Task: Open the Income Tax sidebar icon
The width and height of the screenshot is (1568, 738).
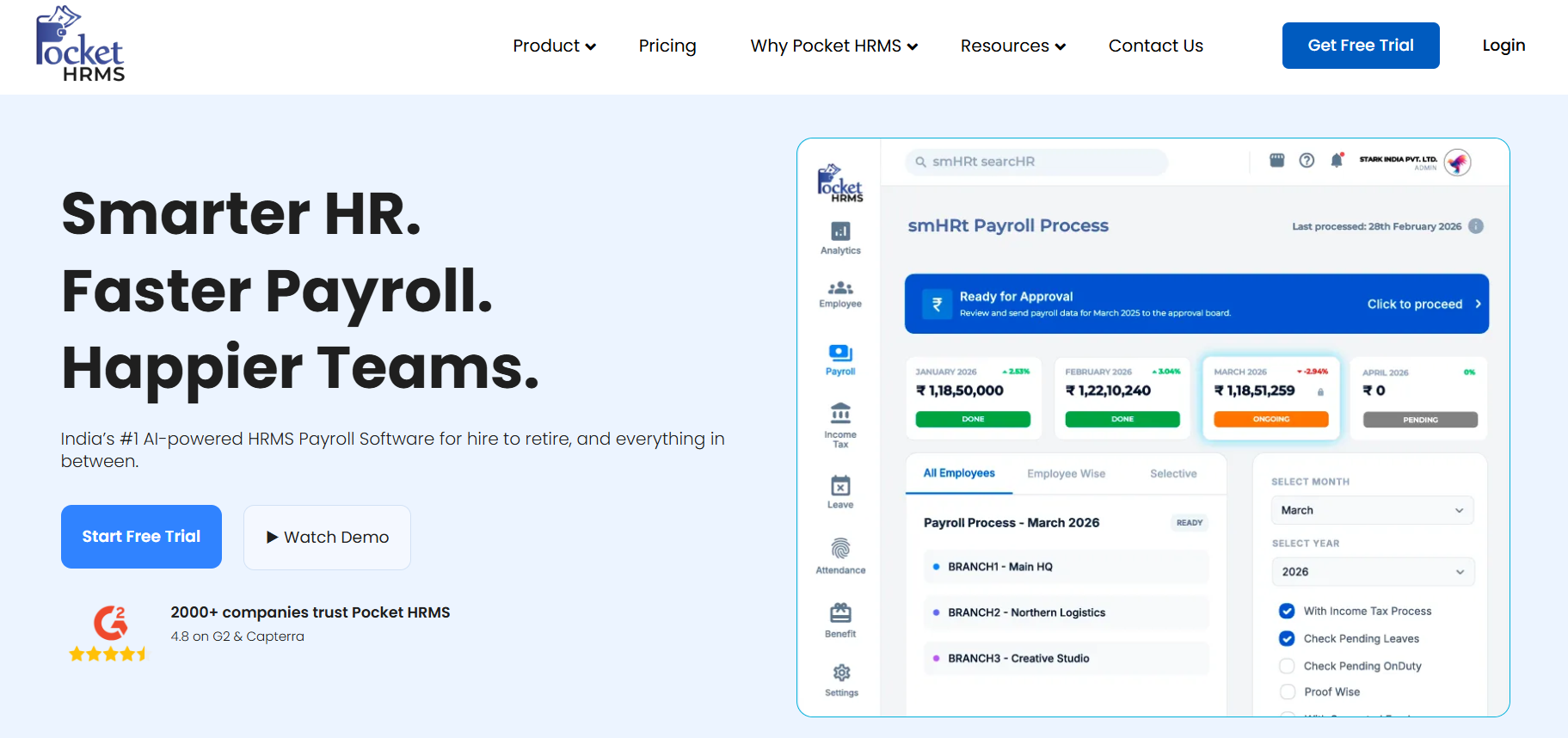Action: (x=840, y=414)
